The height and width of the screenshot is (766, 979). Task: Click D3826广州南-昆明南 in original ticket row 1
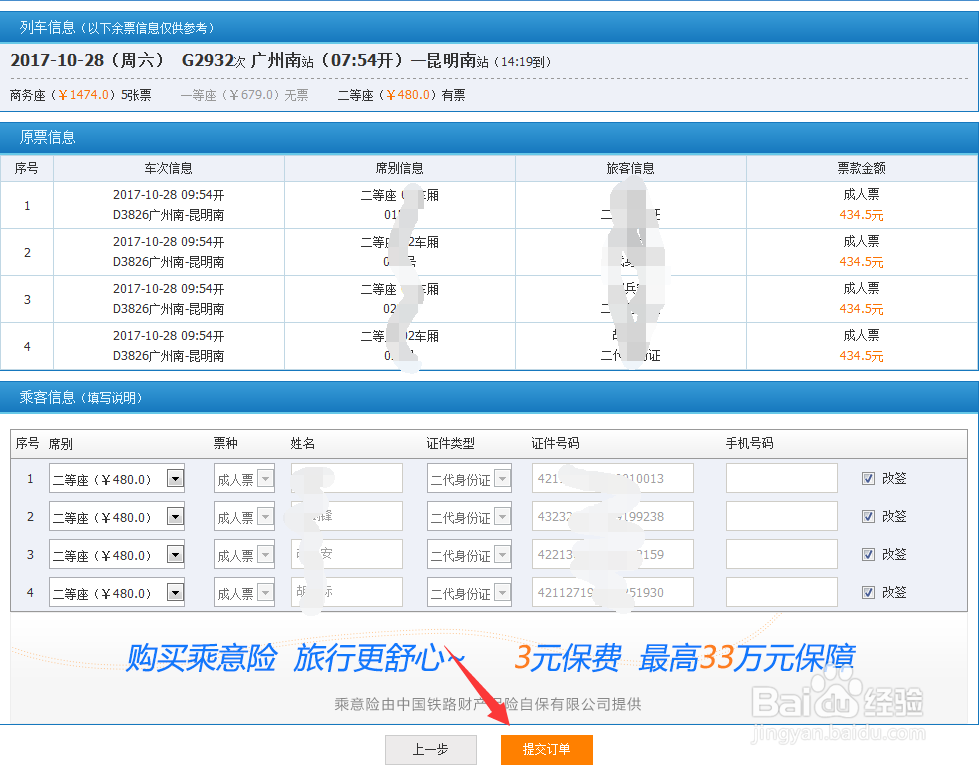(169, 215)
